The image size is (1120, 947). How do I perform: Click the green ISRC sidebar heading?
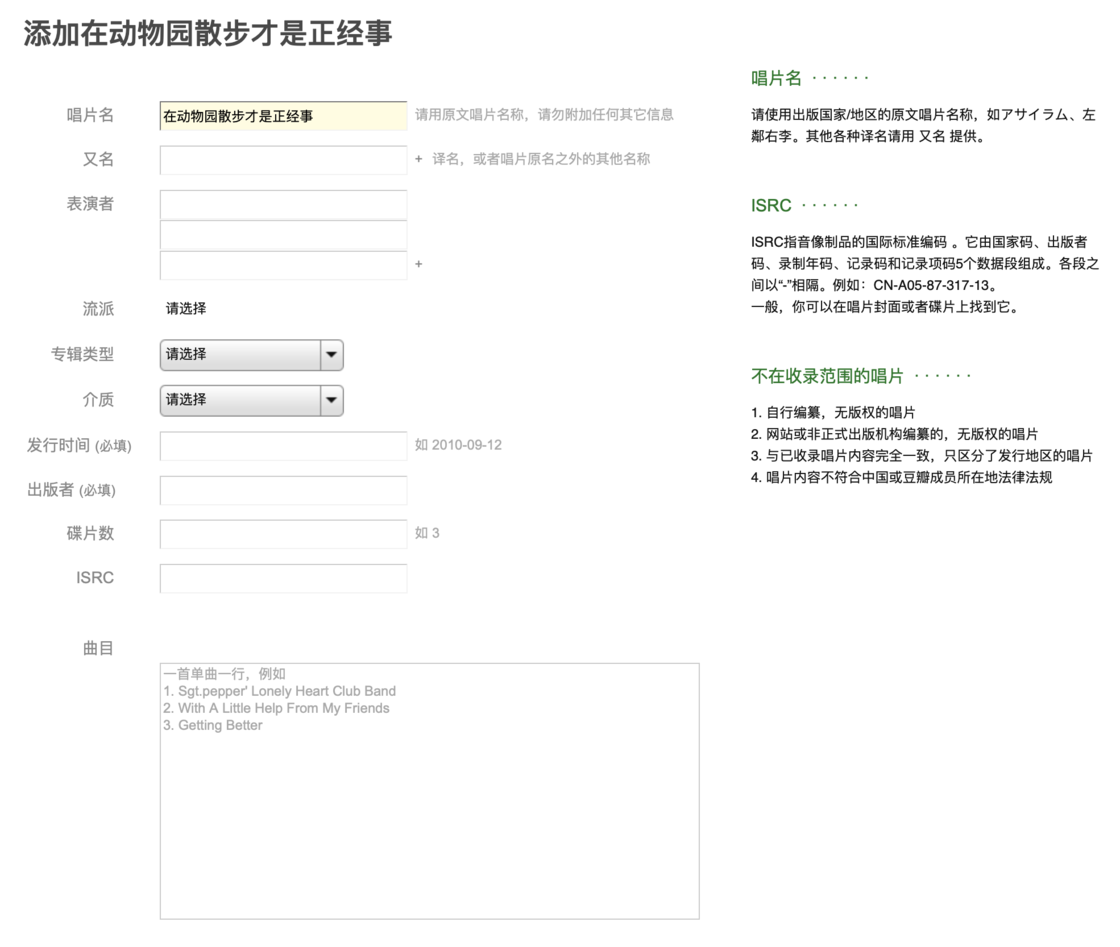pyautogui.click(x=771, y=206)
